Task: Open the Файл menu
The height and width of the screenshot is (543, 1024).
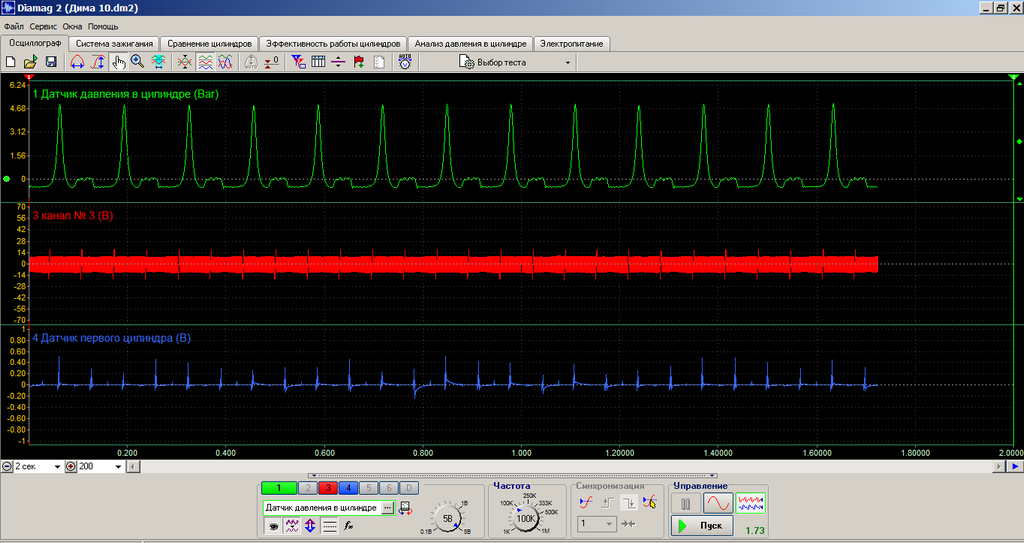Action: 14,27
